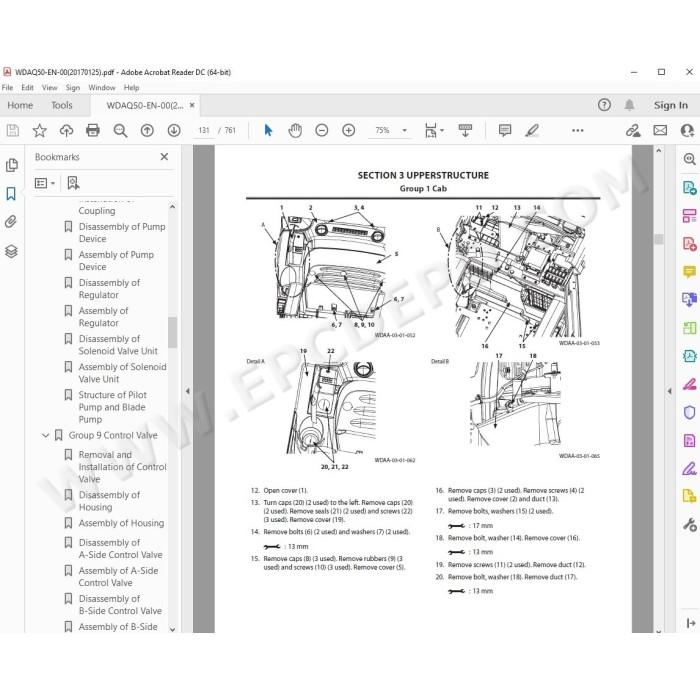Image resolution: width=700 pixels, height=700 pixels.
Task: Select the arrow Selection tool
Action: [x=268, y=130]
